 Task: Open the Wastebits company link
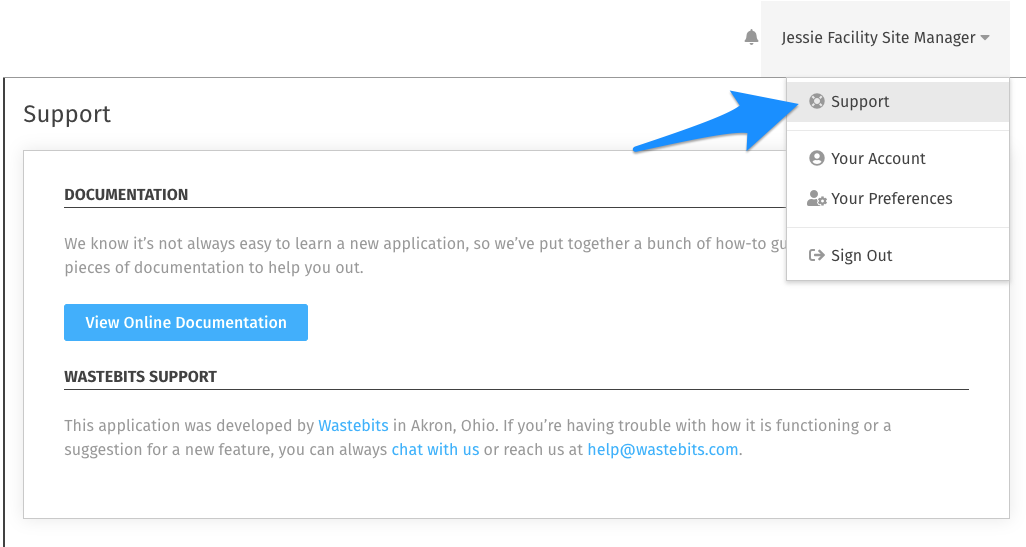(x=353, y=425)
